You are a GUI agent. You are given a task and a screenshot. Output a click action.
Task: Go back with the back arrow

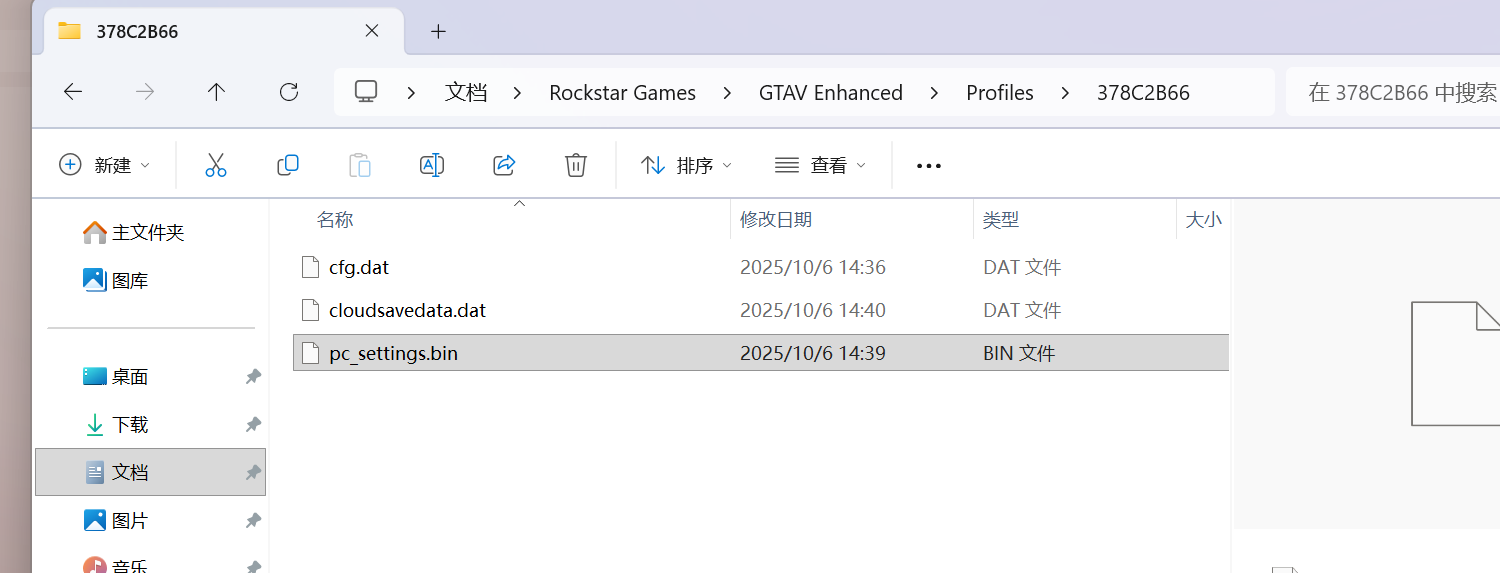73,92
